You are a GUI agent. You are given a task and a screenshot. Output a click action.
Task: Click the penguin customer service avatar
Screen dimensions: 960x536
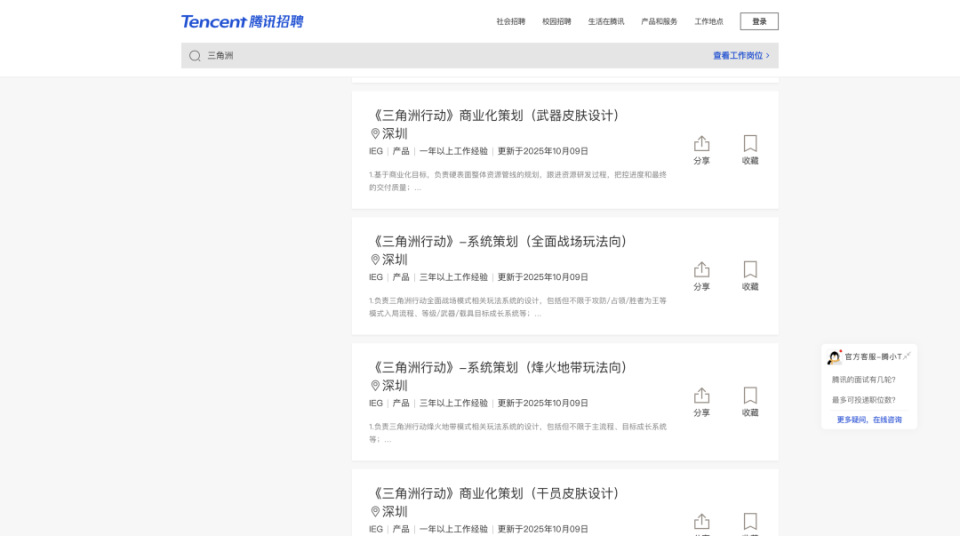[x=834, y=358]
